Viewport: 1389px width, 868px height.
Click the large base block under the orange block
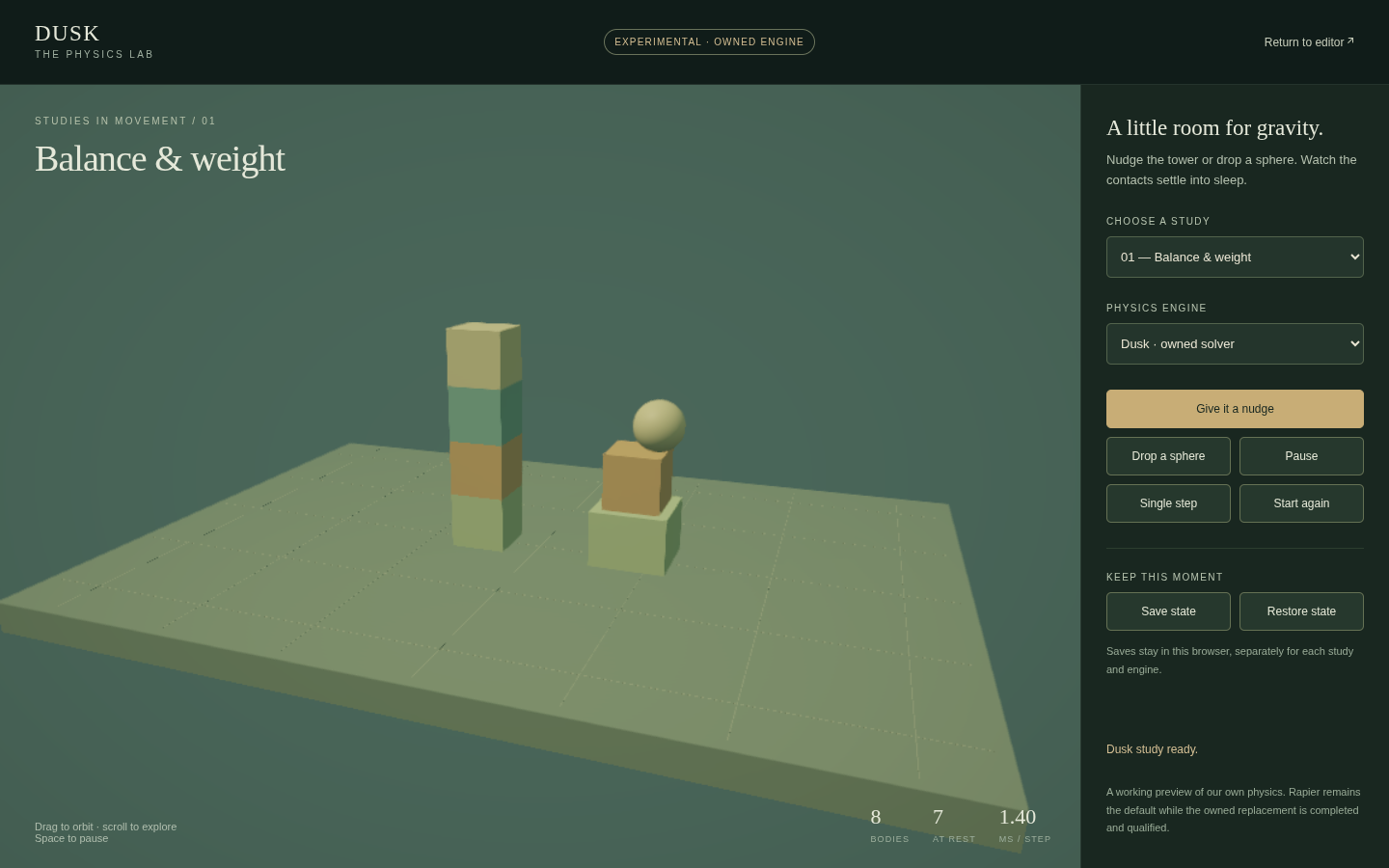[634, 537]
